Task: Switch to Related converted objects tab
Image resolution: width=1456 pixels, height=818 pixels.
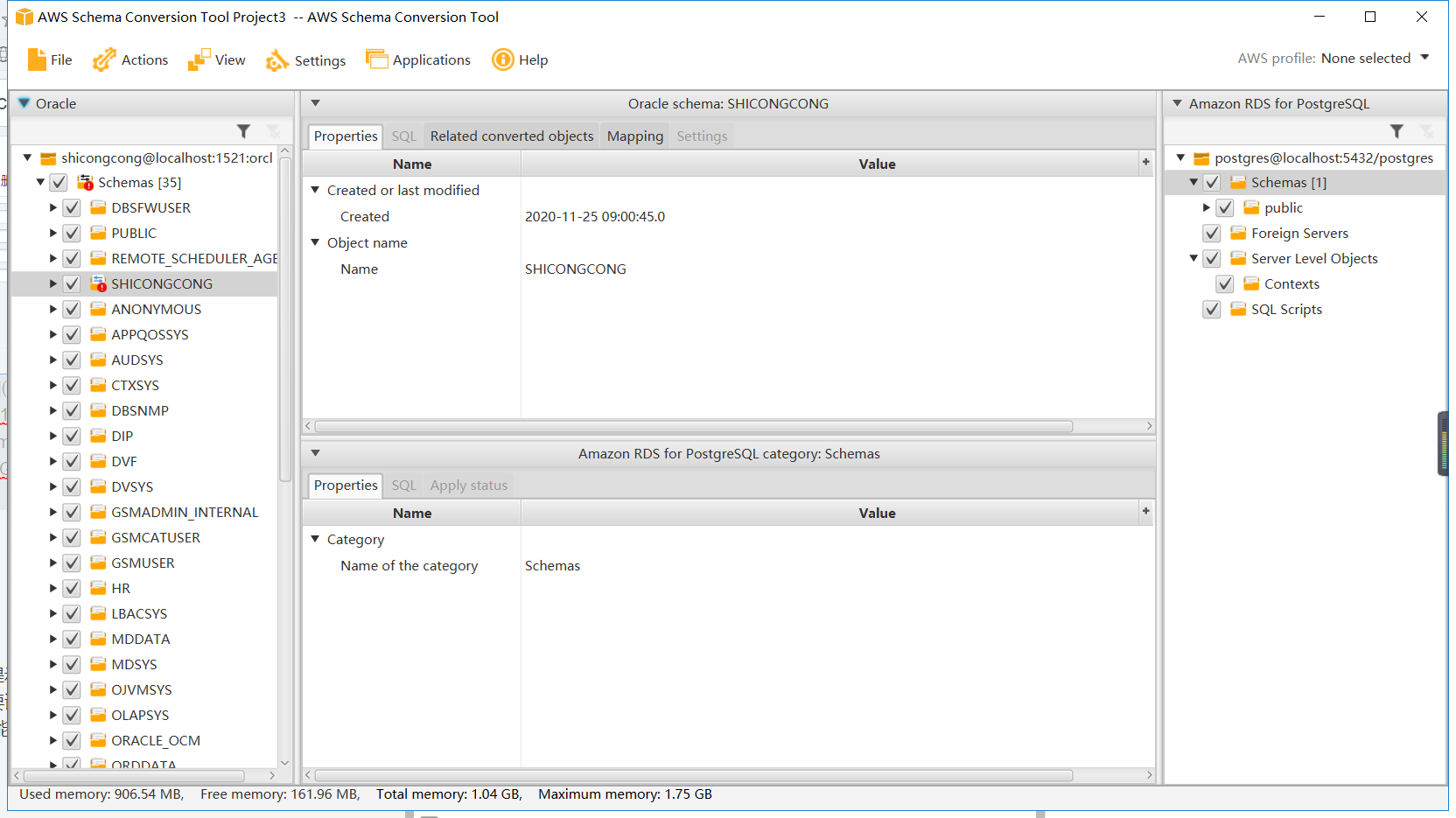Action: [512, 136]
